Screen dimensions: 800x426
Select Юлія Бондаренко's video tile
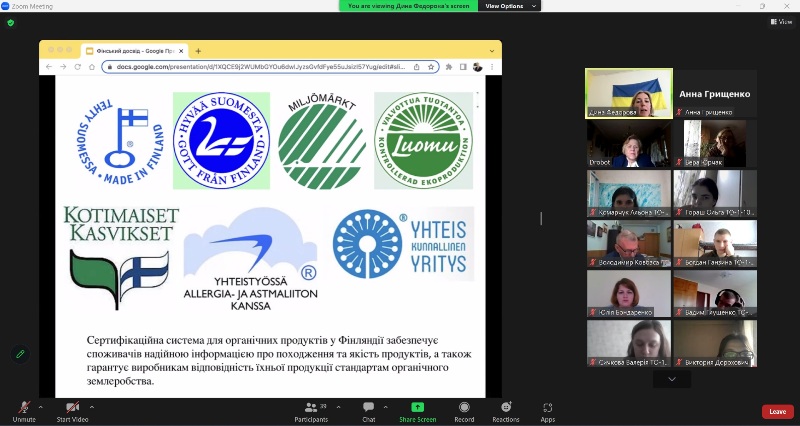[629, 293]
